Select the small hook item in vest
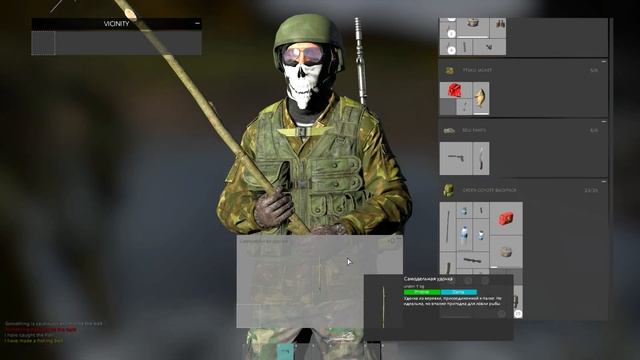This screenshot has height=360, width=640. coord(464,107)
